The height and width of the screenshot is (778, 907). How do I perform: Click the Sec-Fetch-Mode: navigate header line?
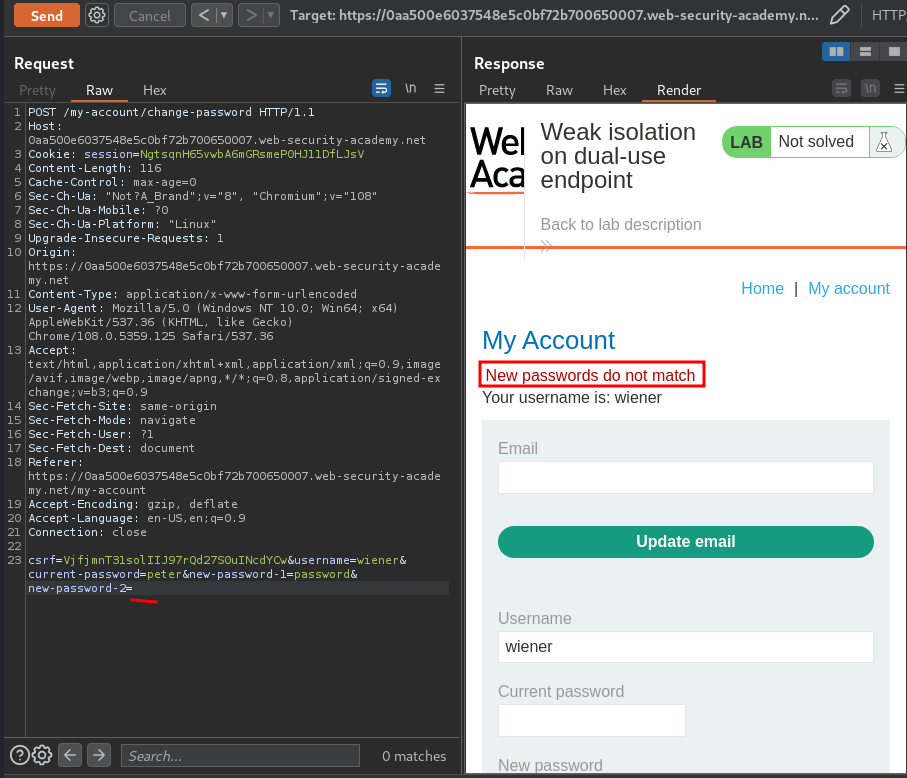point(112,421)
